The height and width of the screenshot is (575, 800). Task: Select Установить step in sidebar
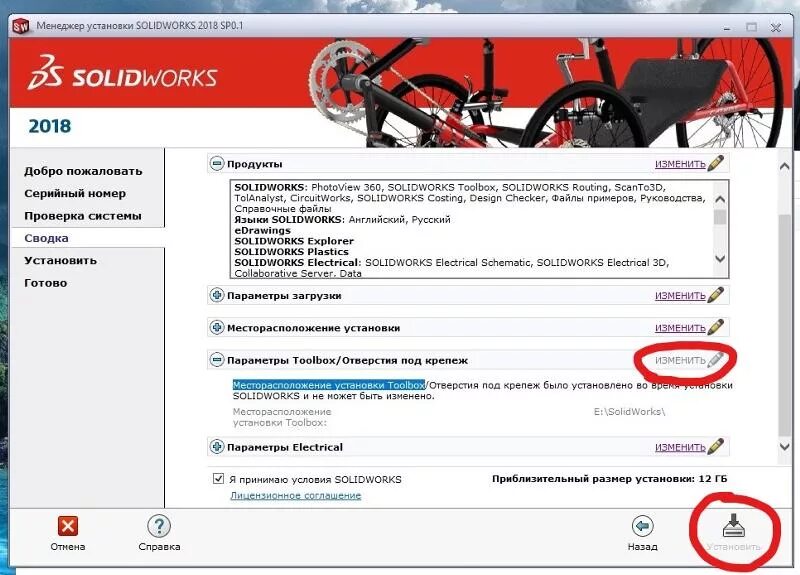[60, 261]
